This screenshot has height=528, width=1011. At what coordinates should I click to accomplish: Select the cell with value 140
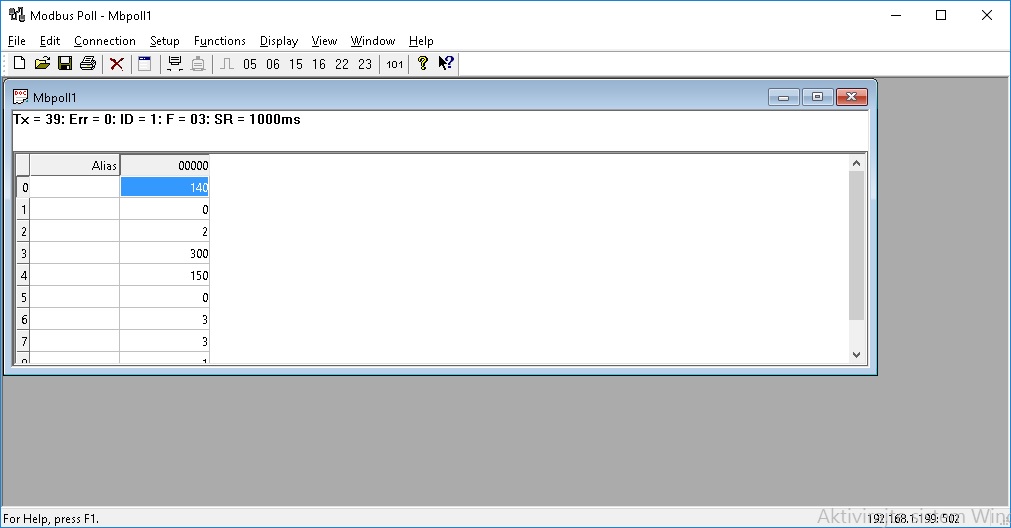tap(165, 187)
